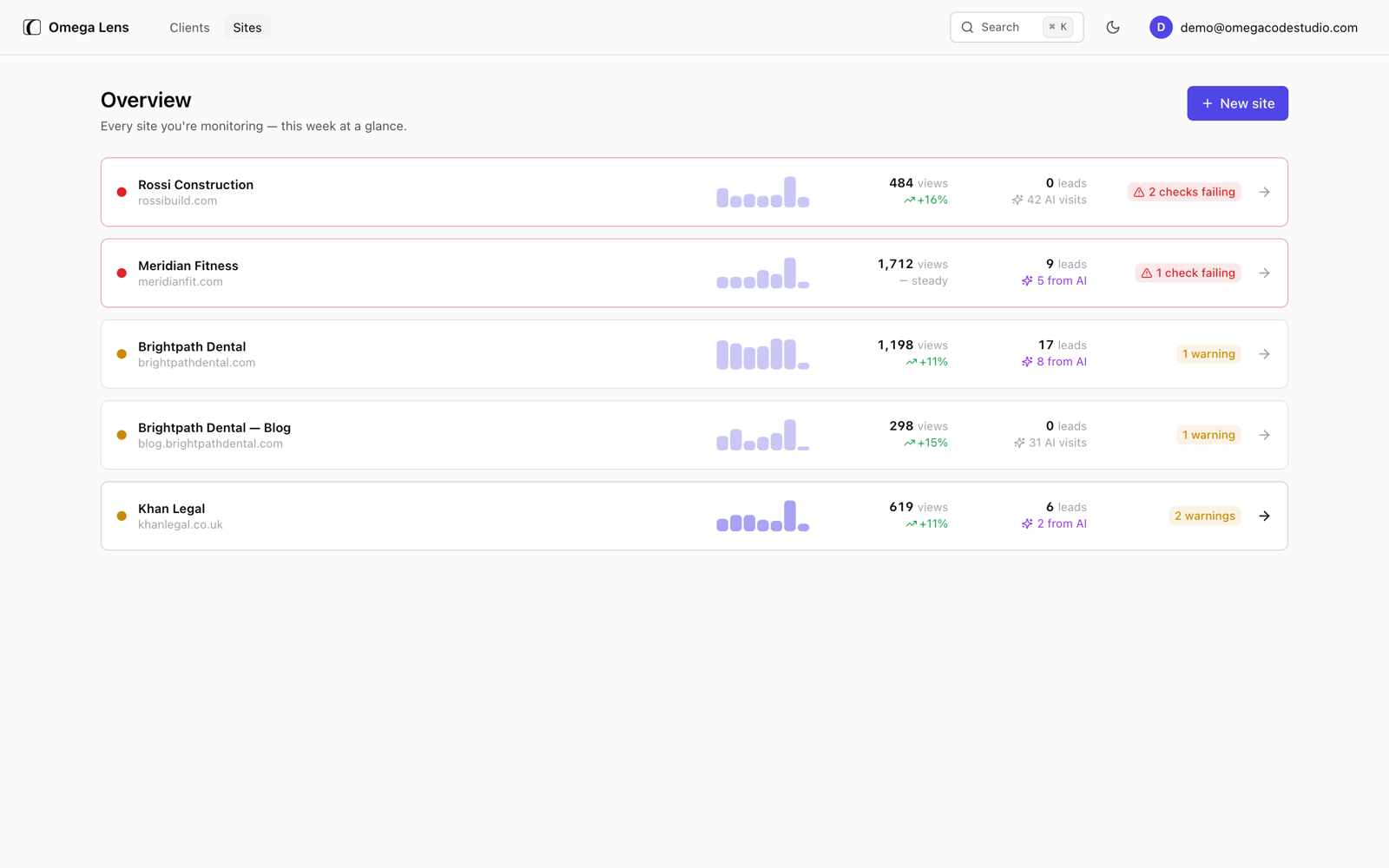Click 1 warning badge on Brightpath Dental — Blog
The image size is (1389, 868).
coord(1208,435)
